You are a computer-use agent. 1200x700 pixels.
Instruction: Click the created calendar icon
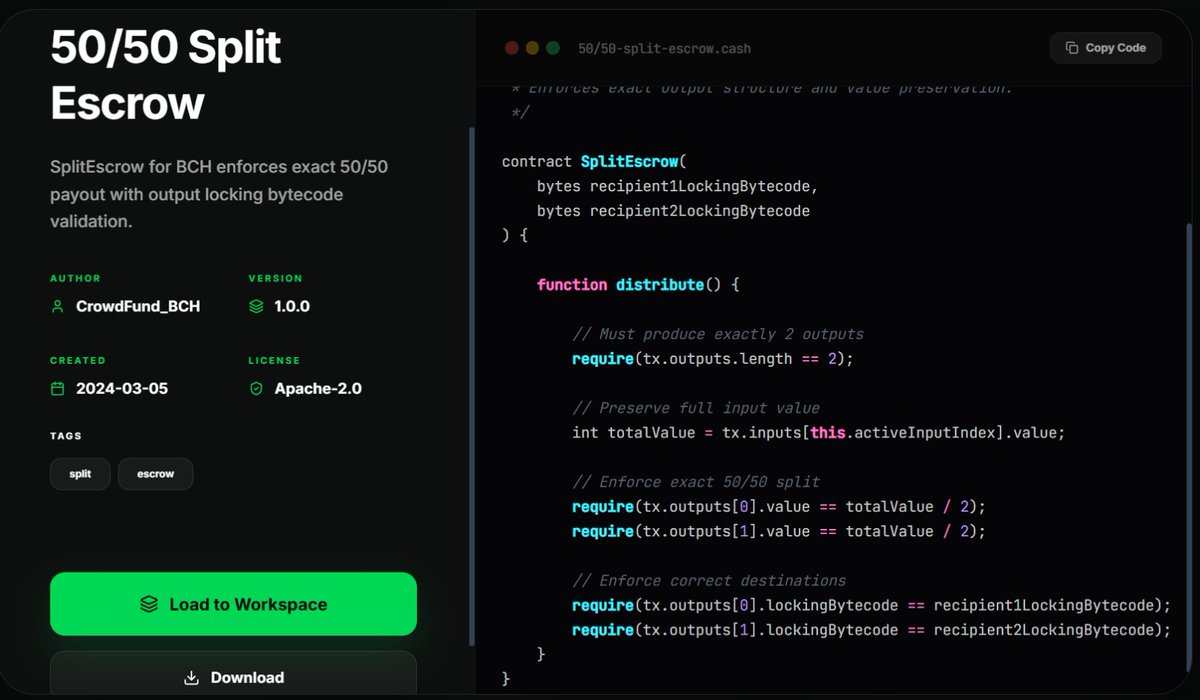(58, 389)
